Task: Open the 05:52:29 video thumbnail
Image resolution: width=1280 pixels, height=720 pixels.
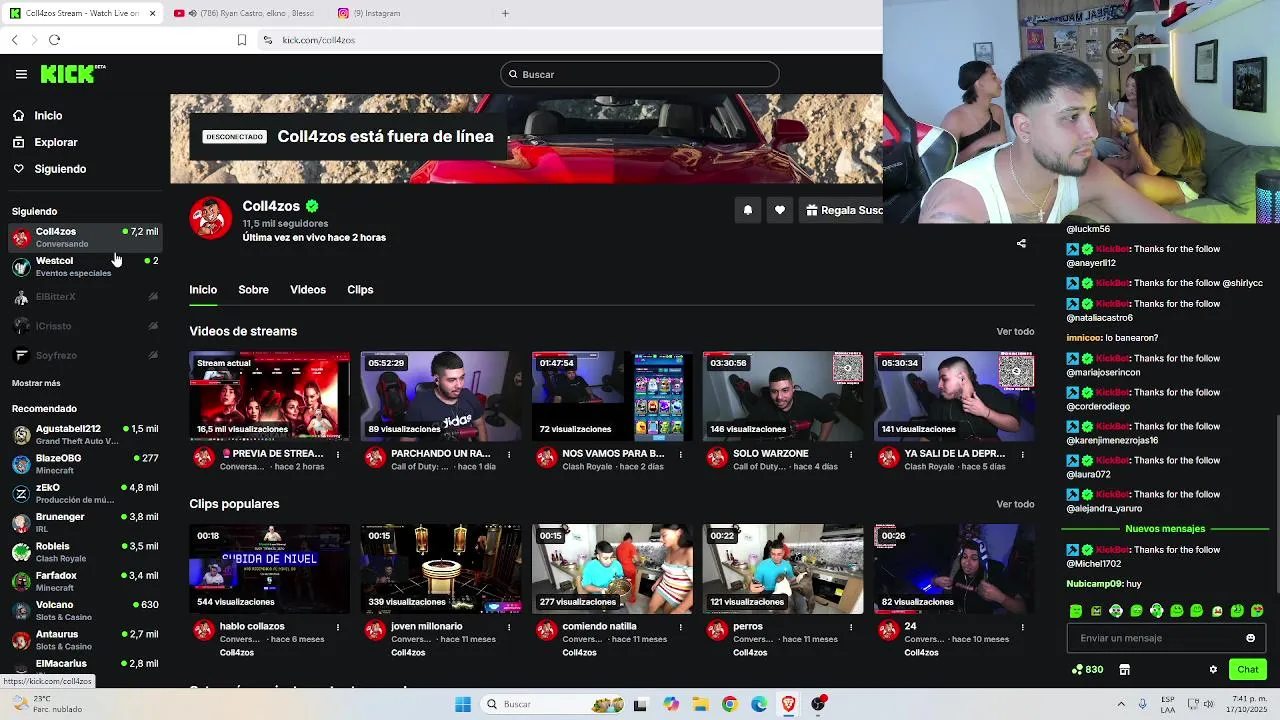Action: click(x=441, y=396)
